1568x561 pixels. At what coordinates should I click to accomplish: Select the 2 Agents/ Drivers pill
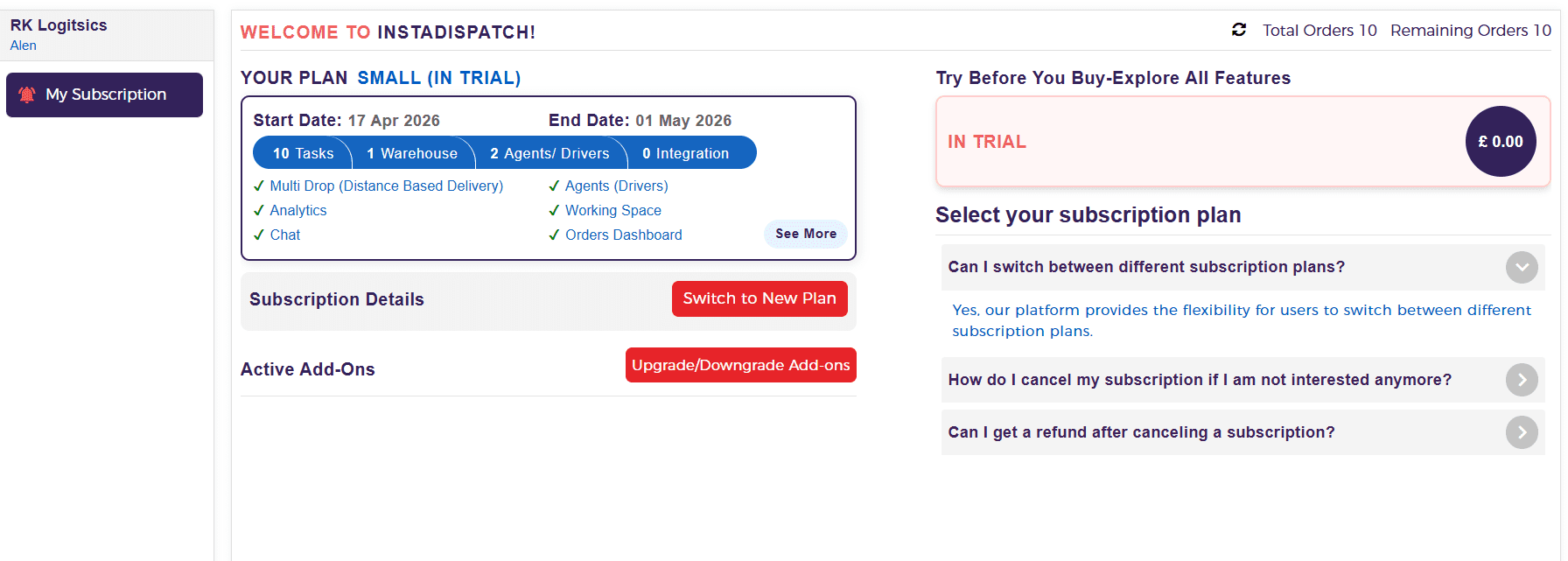pyautogui.click(x=549, y=153)
